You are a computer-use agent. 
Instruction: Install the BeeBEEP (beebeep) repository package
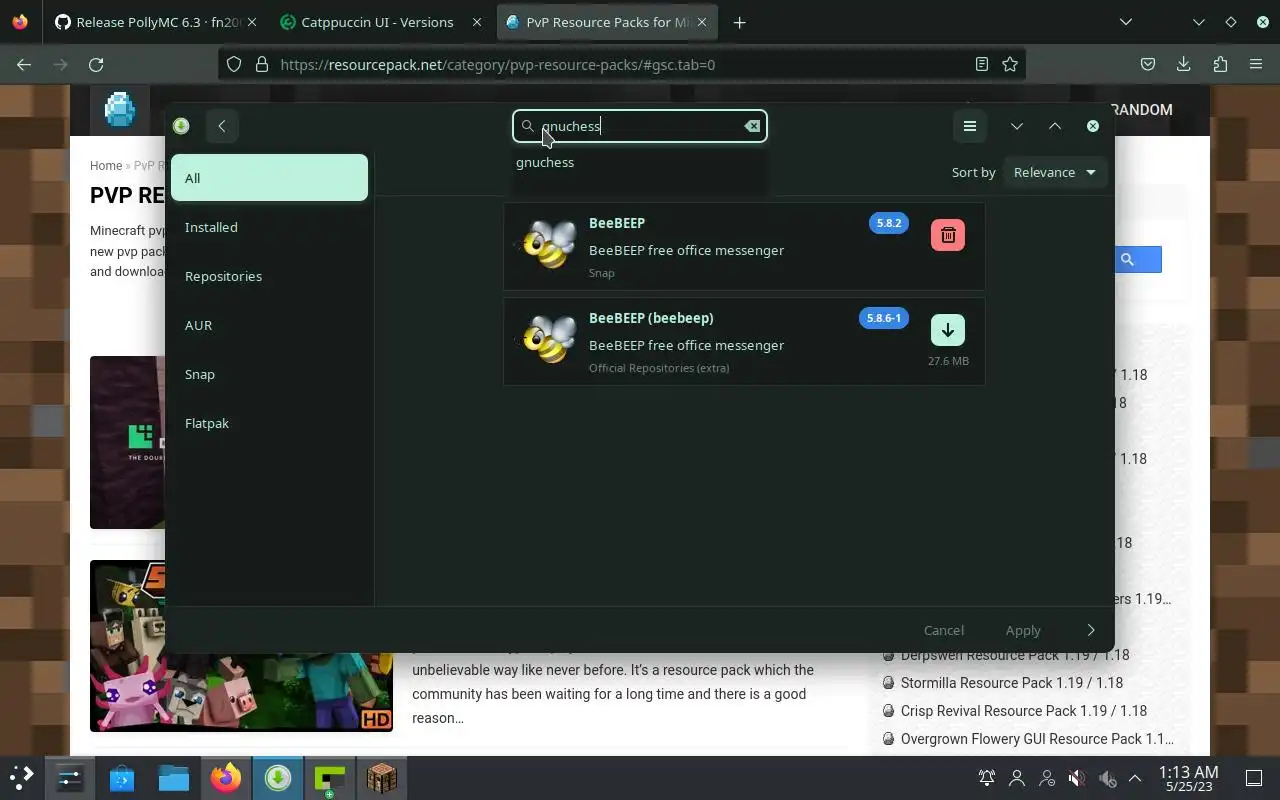point(947,330)
